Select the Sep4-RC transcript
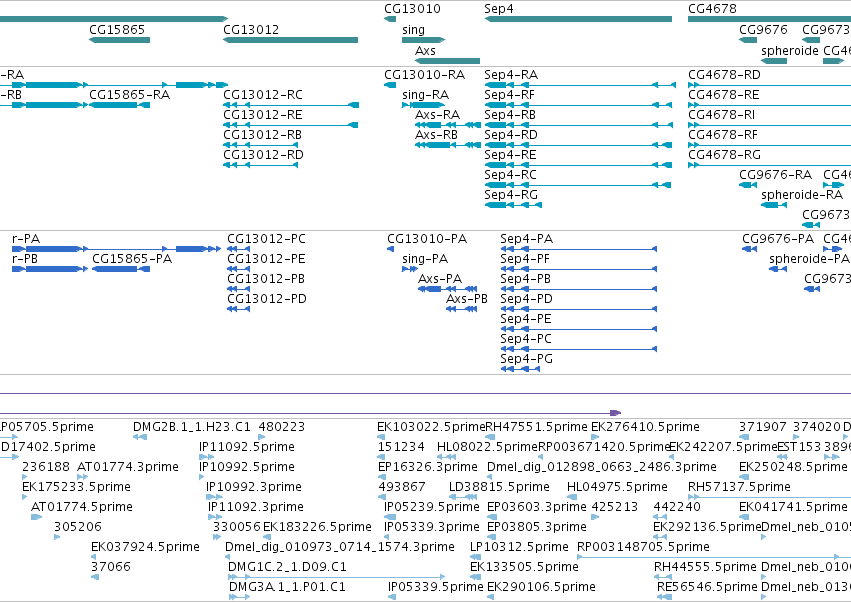The image size is (851, 602). point(578,185)
